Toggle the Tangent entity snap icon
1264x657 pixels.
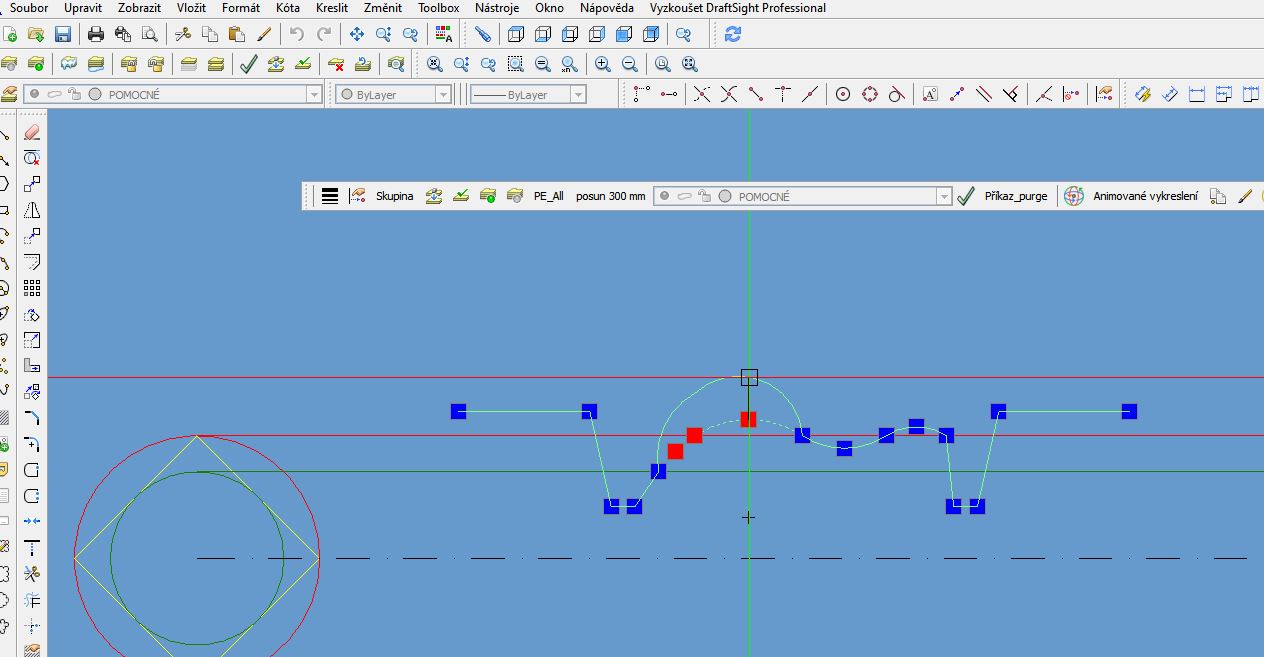tap(897, 94)
